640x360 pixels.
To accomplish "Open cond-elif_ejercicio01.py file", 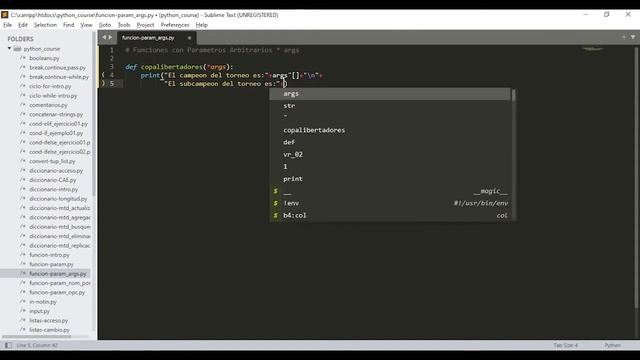I will coord(58,124).
